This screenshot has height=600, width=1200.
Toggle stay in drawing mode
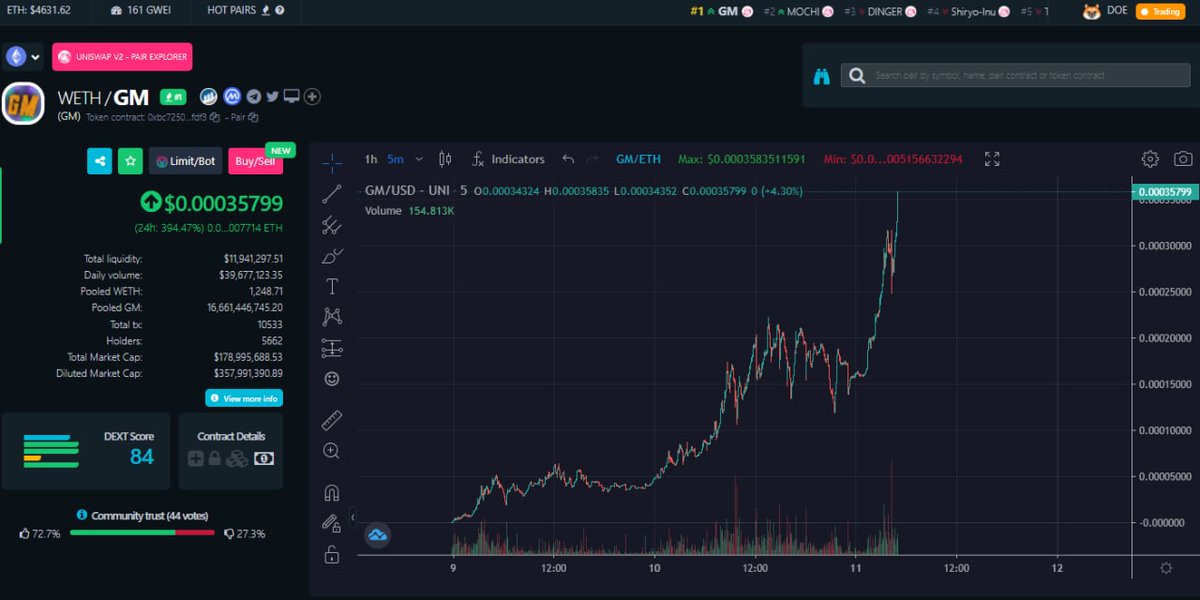click(x=332, y=523)
